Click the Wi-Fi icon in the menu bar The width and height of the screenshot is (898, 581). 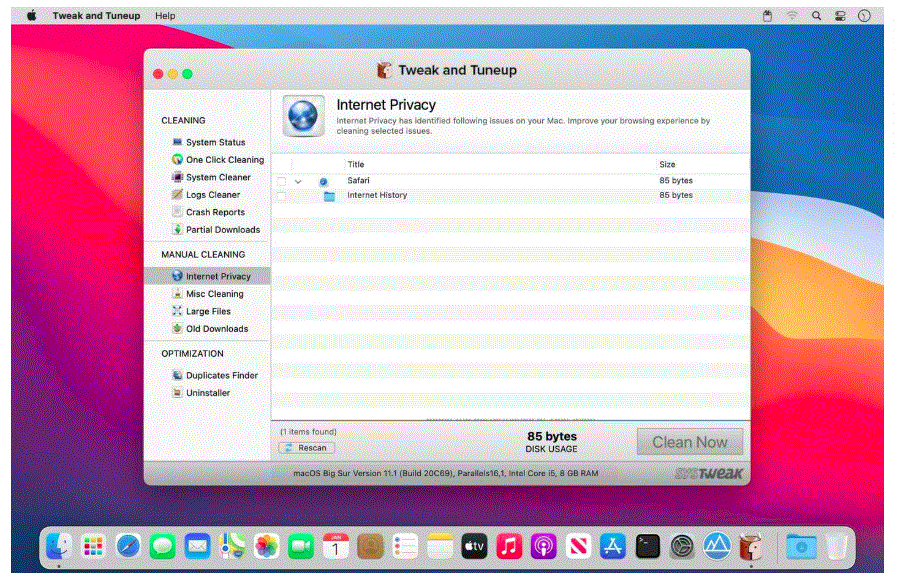click(x=792, y=16)
